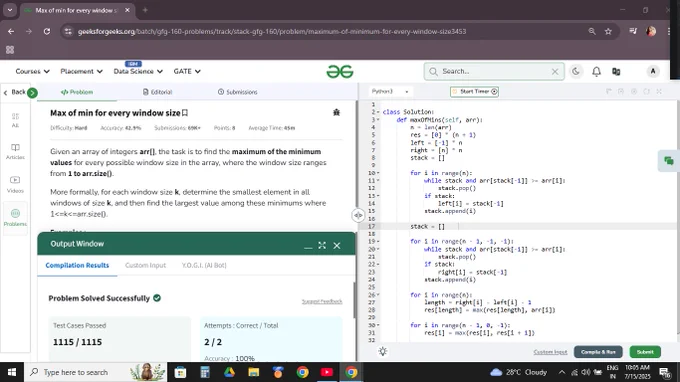Expand the Placement dropdown
Image resolution: width=680 pixels, height=382 pixels.
point(82,72)
